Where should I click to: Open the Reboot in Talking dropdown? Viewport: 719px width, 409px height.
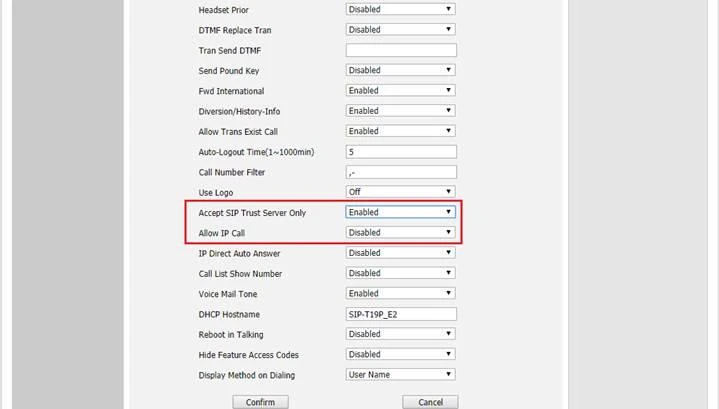pos(400,334)
